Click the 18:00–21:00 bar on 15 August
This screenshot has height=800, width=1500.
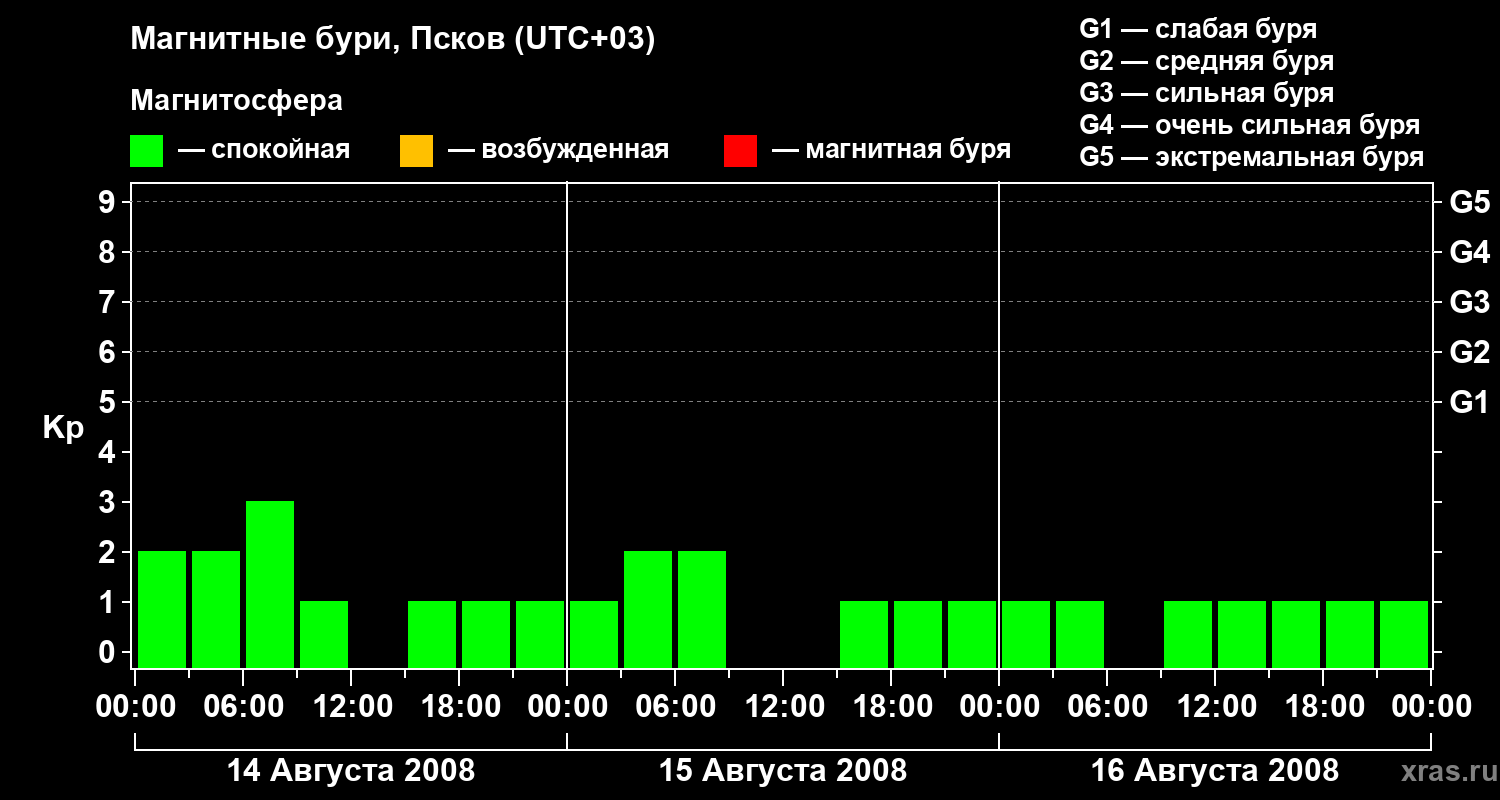(x=918, y=634)
